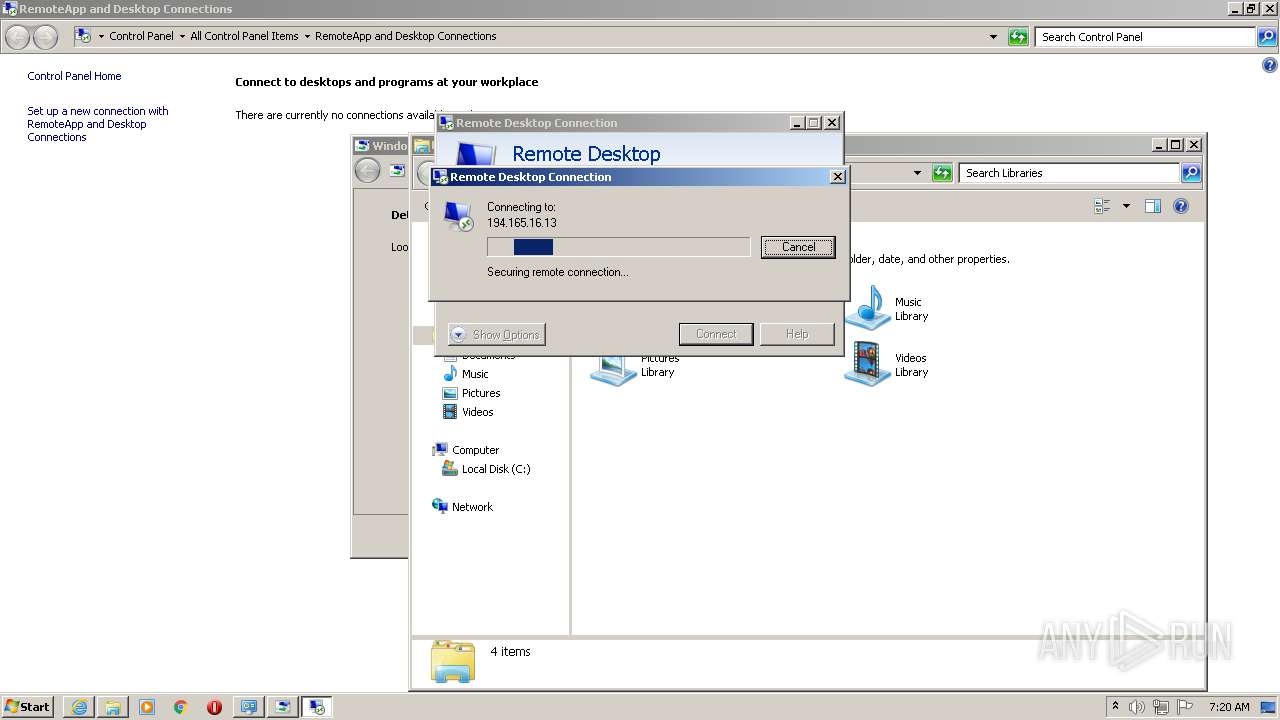Cancel the remote desktop connection attempt

coord(797,247)
